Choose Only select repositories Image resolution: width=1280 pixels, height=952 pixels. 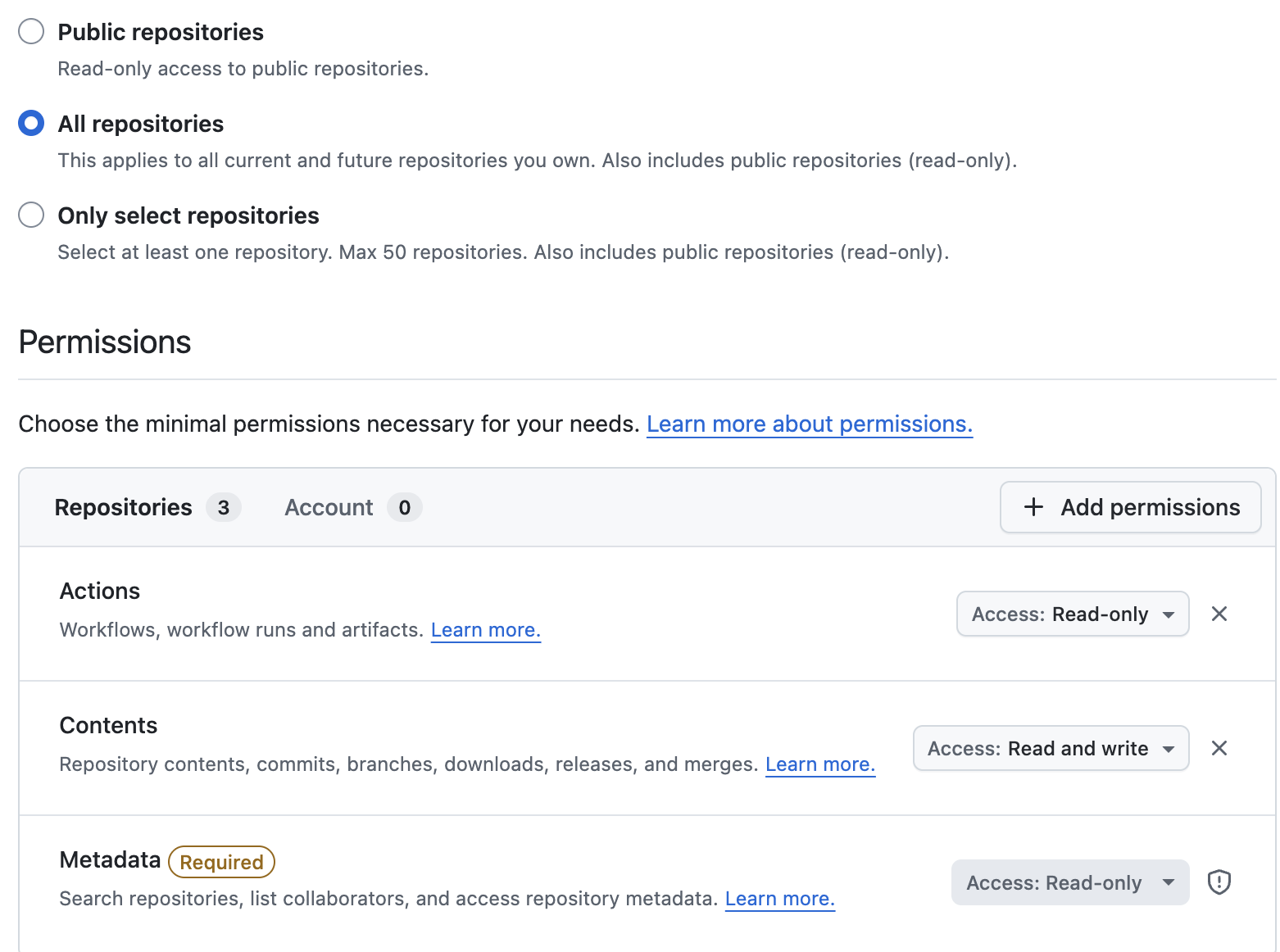pyautogui.click(x=30, y=214)
